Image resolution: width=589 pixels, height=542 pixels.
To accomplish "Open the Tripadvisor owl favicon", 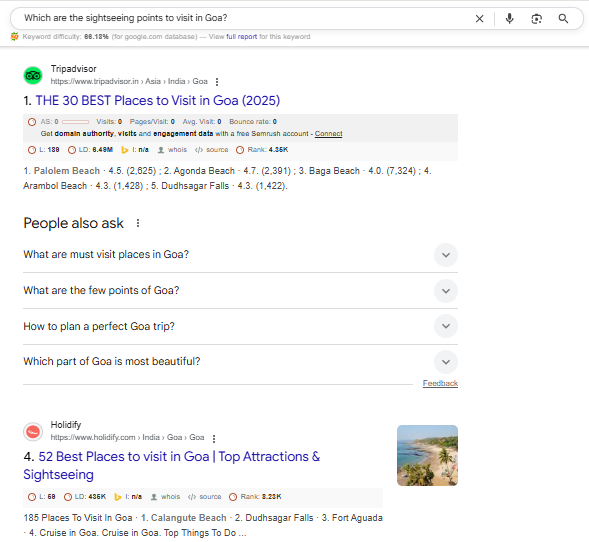I will tap(33, 75).
